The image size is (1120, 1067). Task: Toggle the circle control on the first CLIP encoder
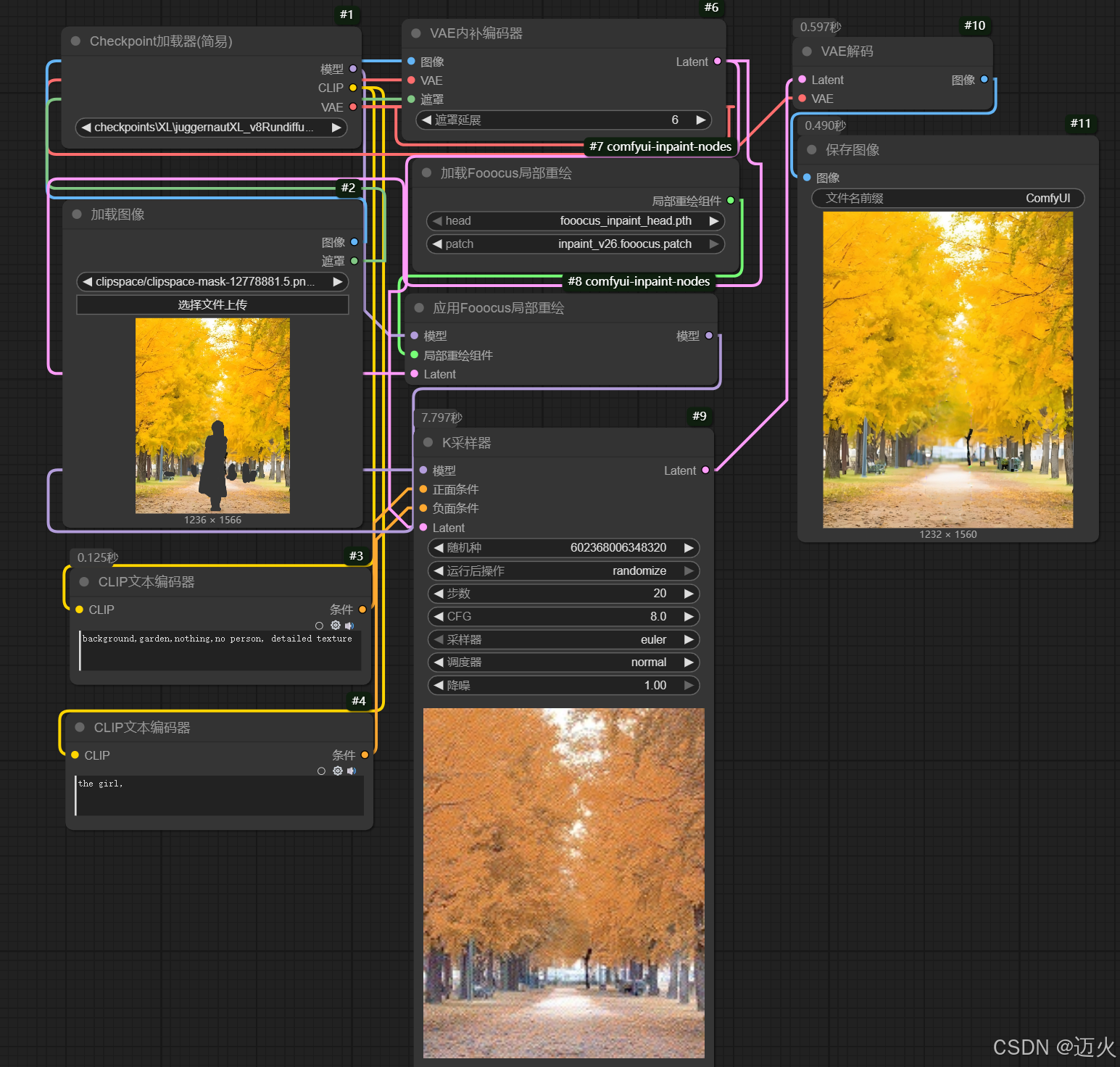319,625
